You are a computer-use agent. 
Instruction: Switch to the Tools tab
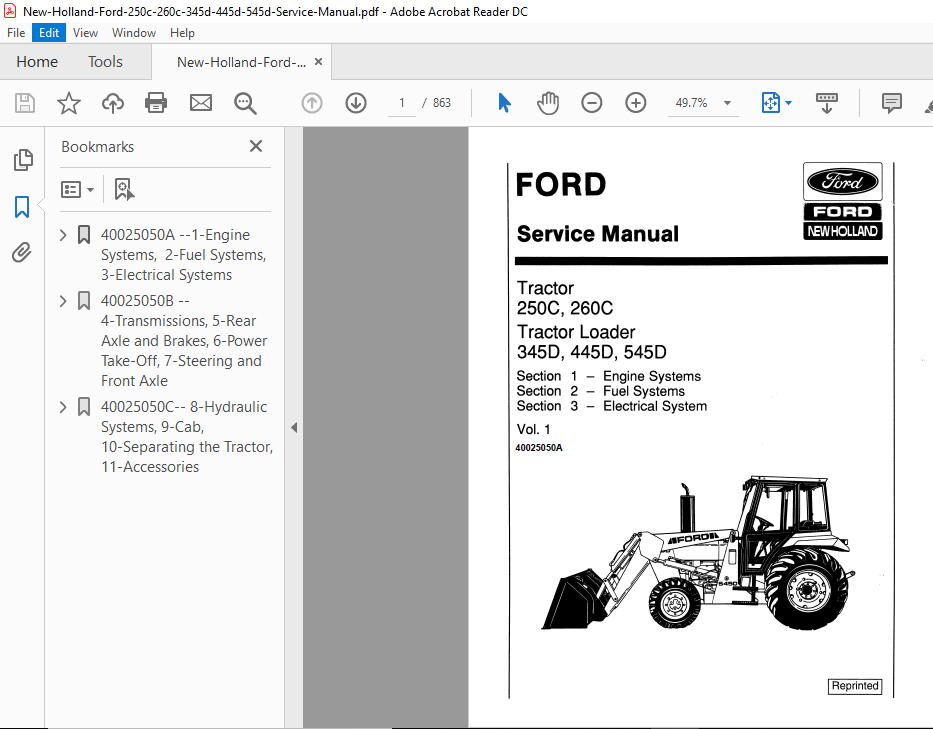pos(105,61)
